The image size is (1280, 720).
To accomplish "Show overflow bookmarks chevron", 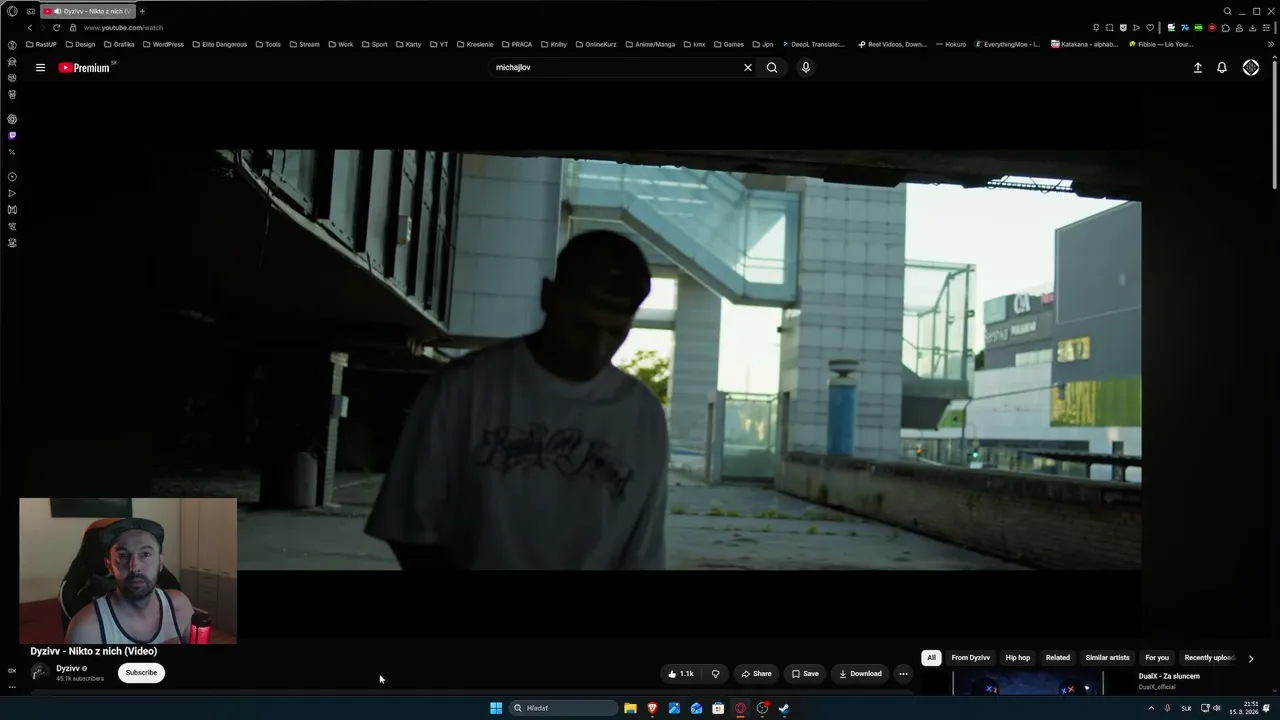I will [1271, 44].
